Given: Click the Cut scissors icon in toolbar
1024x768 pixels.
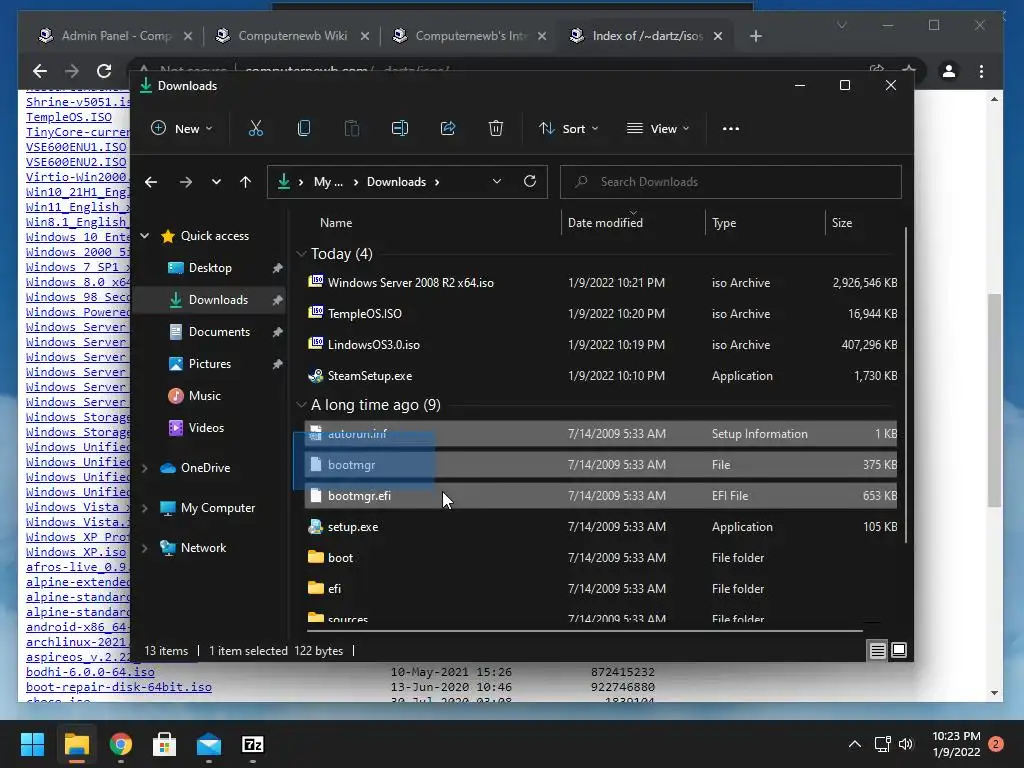Looking at the screenshot, I should [x=255, y=129].
